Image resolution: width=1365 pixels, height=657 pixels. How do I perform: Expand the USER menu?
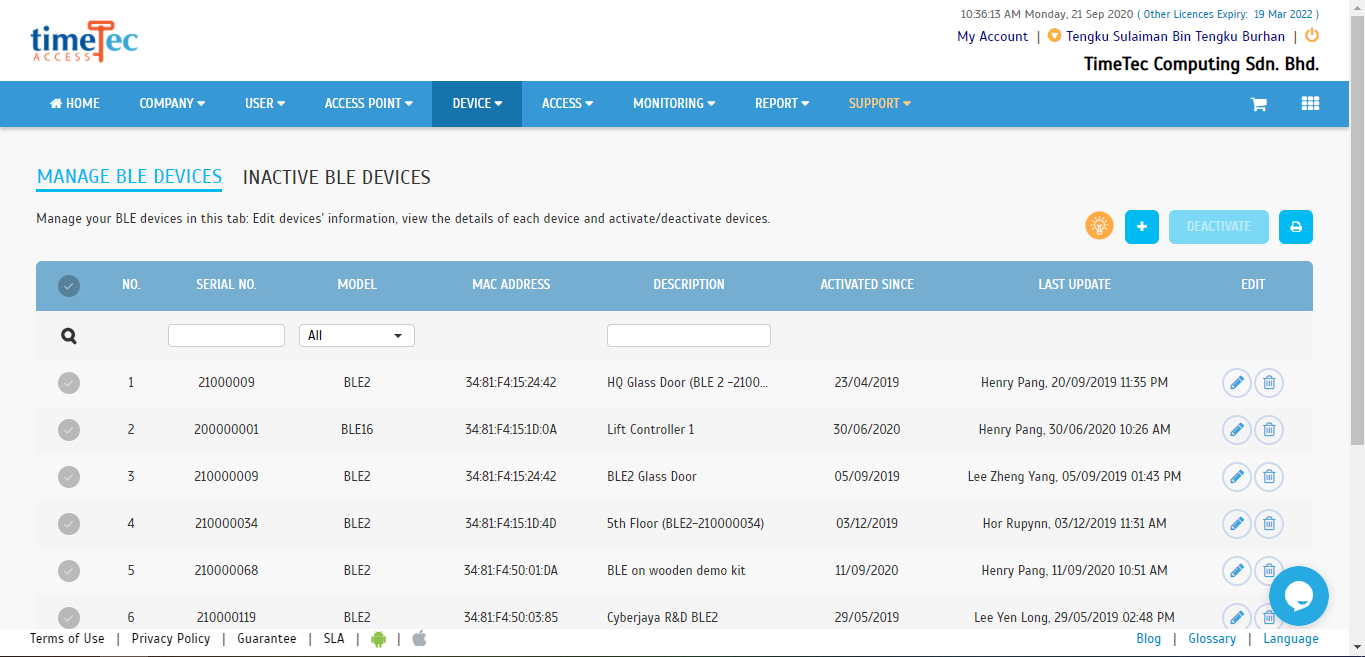[265, 103]
